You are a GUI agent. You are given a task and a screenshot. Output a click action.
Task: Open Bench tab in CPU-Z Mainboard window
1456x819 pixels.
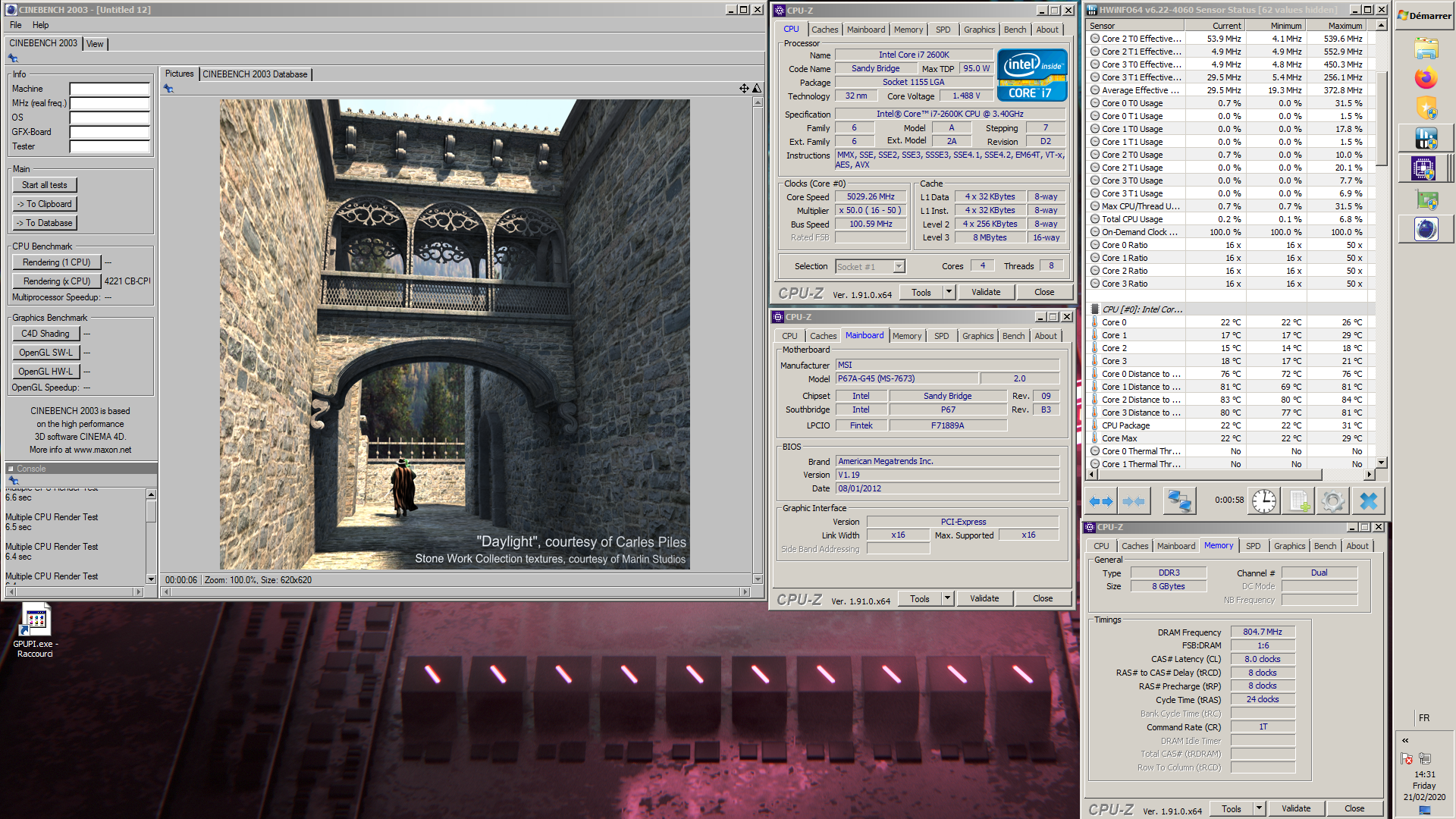[x=1013, y=336]
